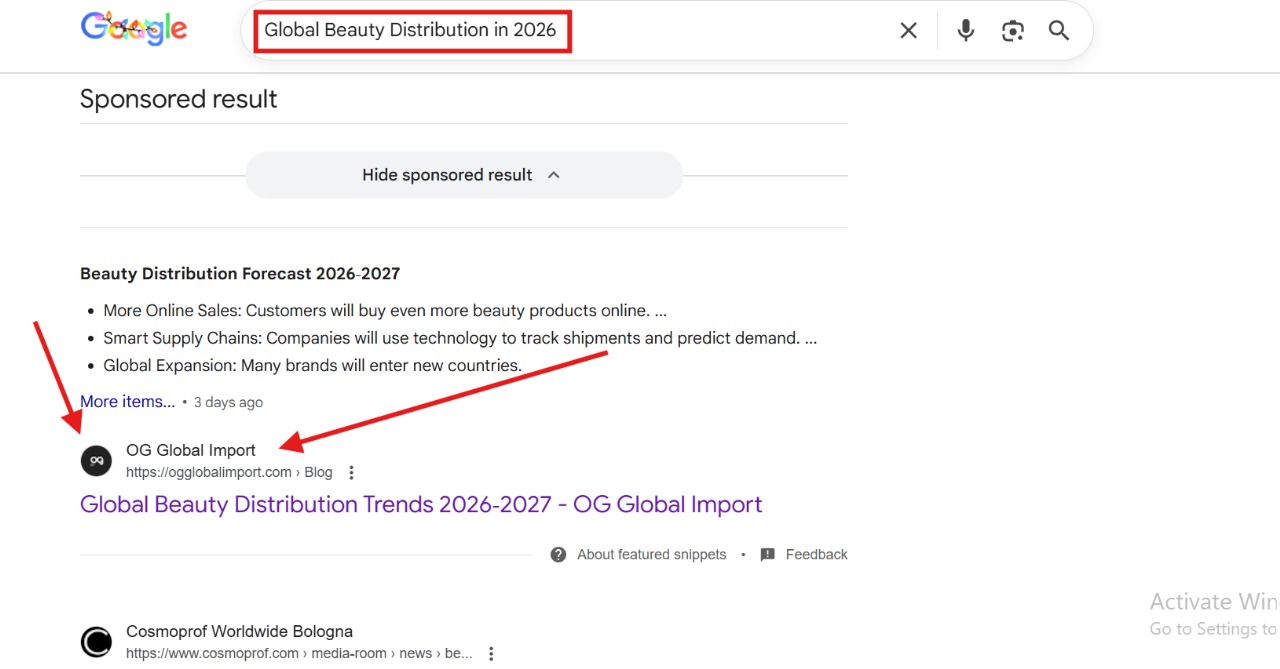Click the OG Global Import site name
This screenshot has width=1280, height=669.
pyautogui.click(x=191, y=451)
